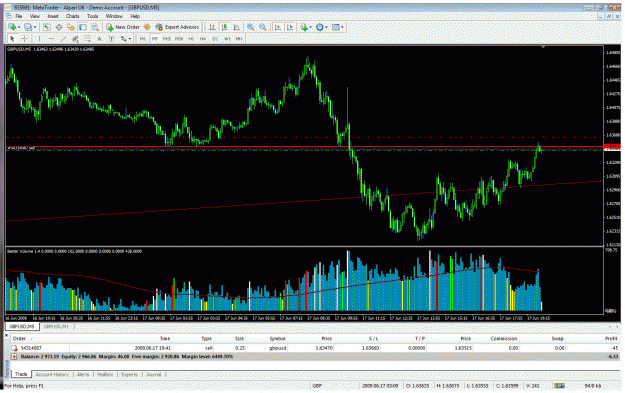Select the Cursor arrow tool
Image resolution: width=625 pixels, height=393 pixels.
12,39
